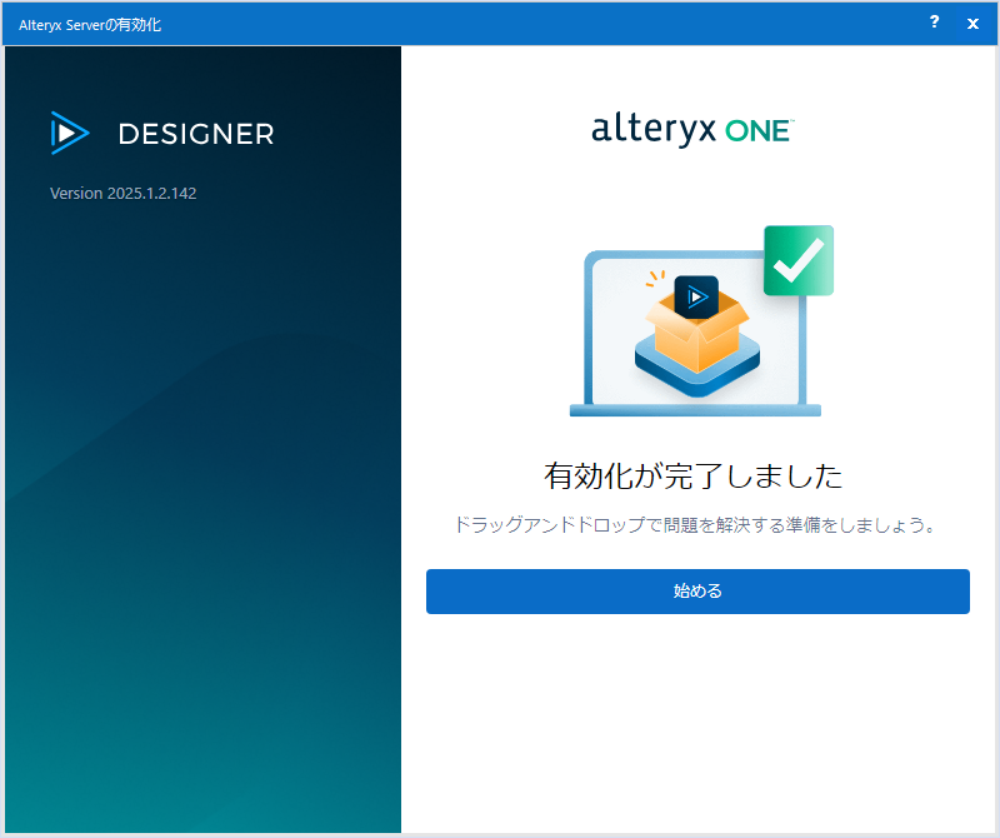Click the 'Version 2025.1.2.142' text
The height and width of the screenshot is (838, 1000).
point(123,193)
